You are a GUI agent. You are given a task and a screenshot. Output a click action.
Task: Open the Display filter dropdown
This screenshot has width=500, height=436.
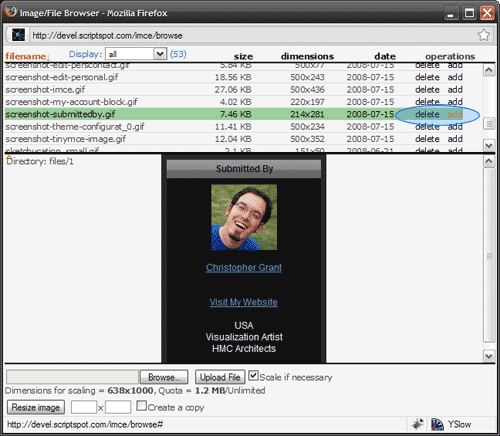(x=136, y=54)
